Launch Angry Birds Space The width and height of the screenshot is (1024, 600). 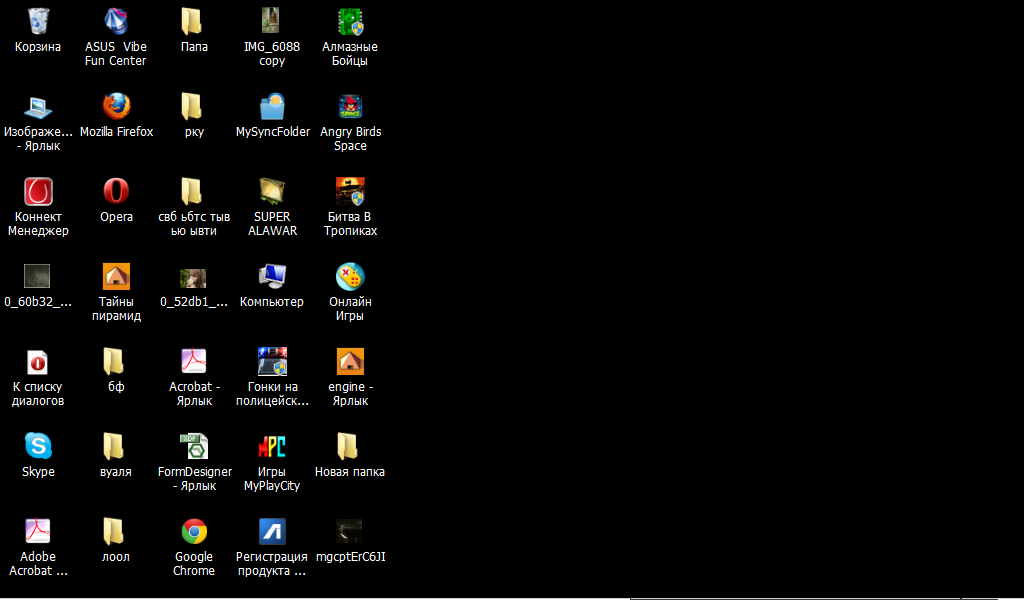pyautogui.click(x=350, y=106)
